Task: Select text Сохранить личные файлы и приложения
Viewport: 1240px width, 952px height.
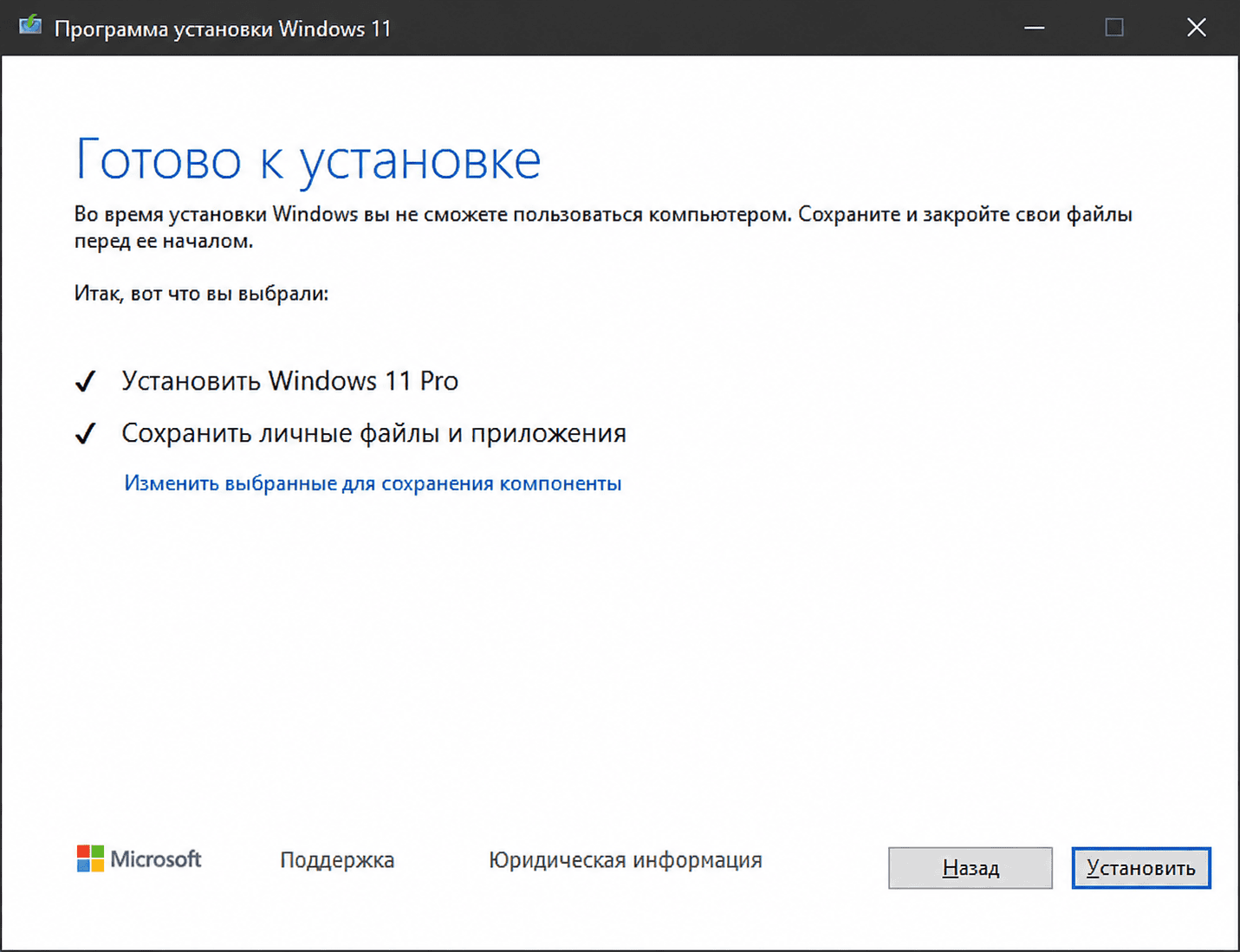Action: tap(373, 433)
